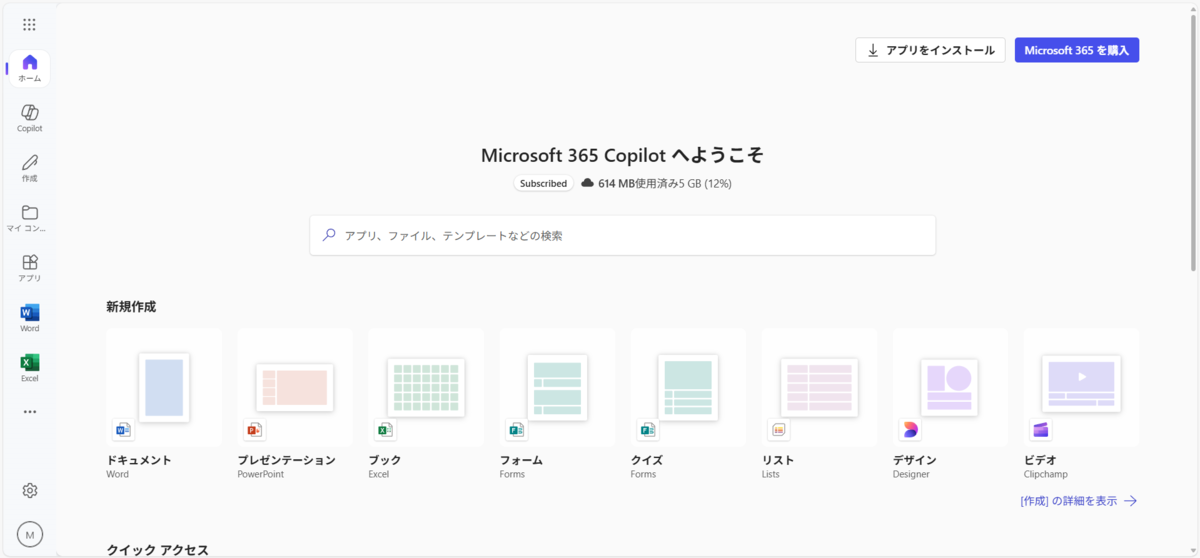Viewport: 1200px width, 558px height.
Task: Create a new フォーム thumbnail
Action: [557, 387]
